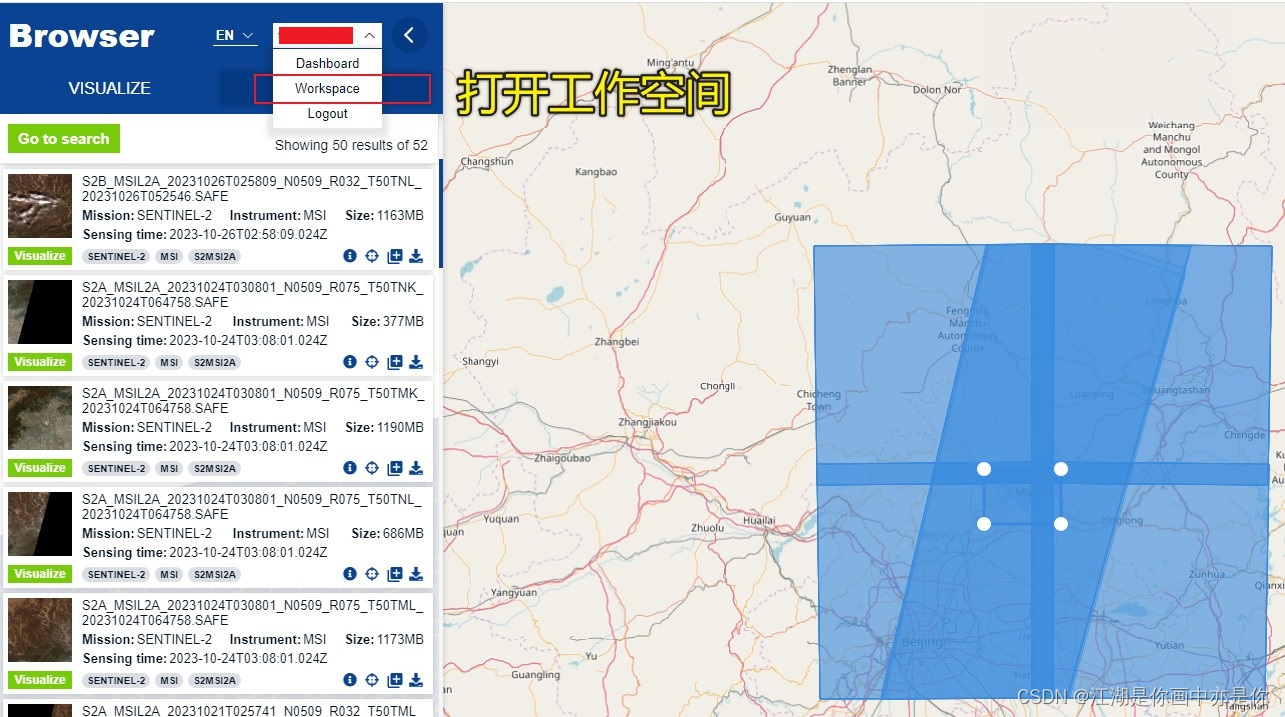Screen dimensions: 1285x717
Task: Select the top-left white area handle on map
Action: coord(984,469)
